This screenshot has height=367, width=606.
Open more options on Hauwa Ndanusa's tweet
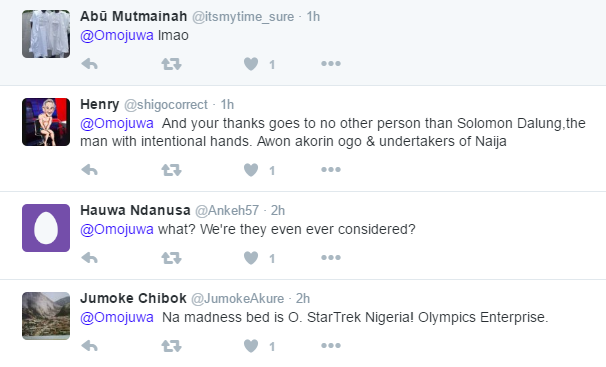(331, 257)
